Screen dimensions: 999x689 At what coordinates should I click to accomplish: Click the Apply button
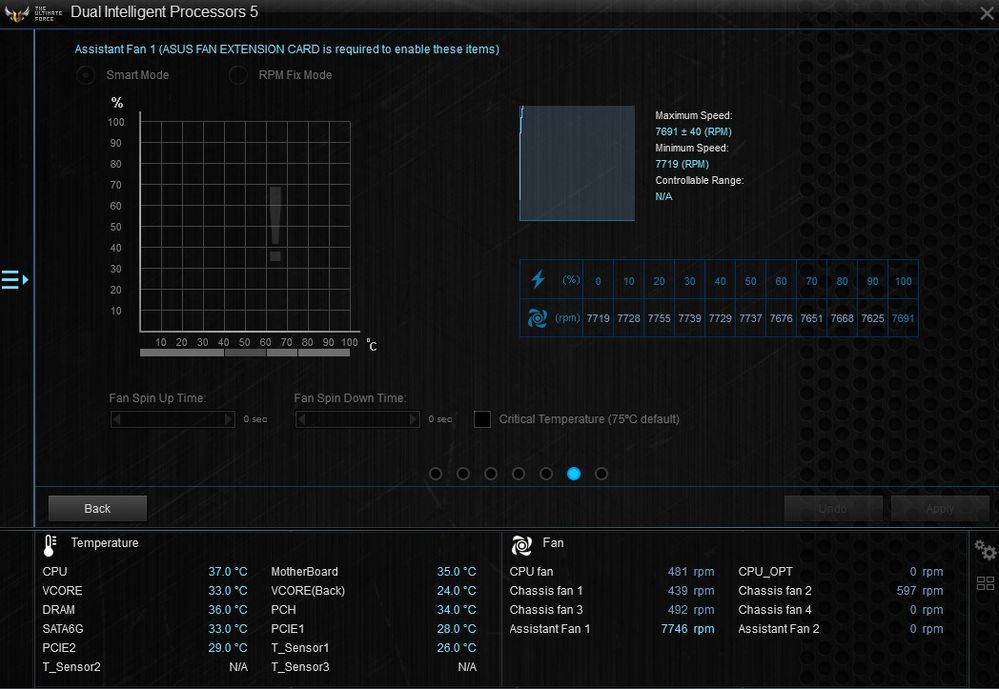[x=940, y=509]
